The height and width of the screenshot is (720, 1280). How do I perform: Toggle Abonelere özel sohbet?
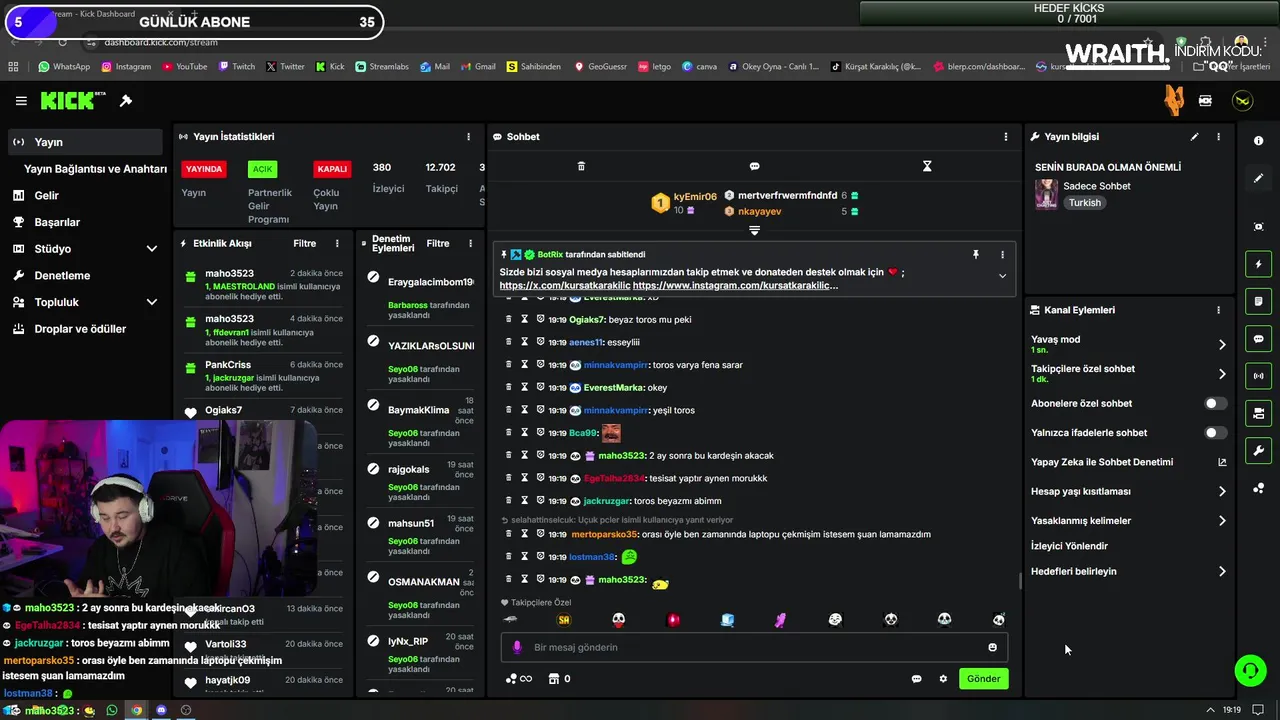[x=1215, y=404]
